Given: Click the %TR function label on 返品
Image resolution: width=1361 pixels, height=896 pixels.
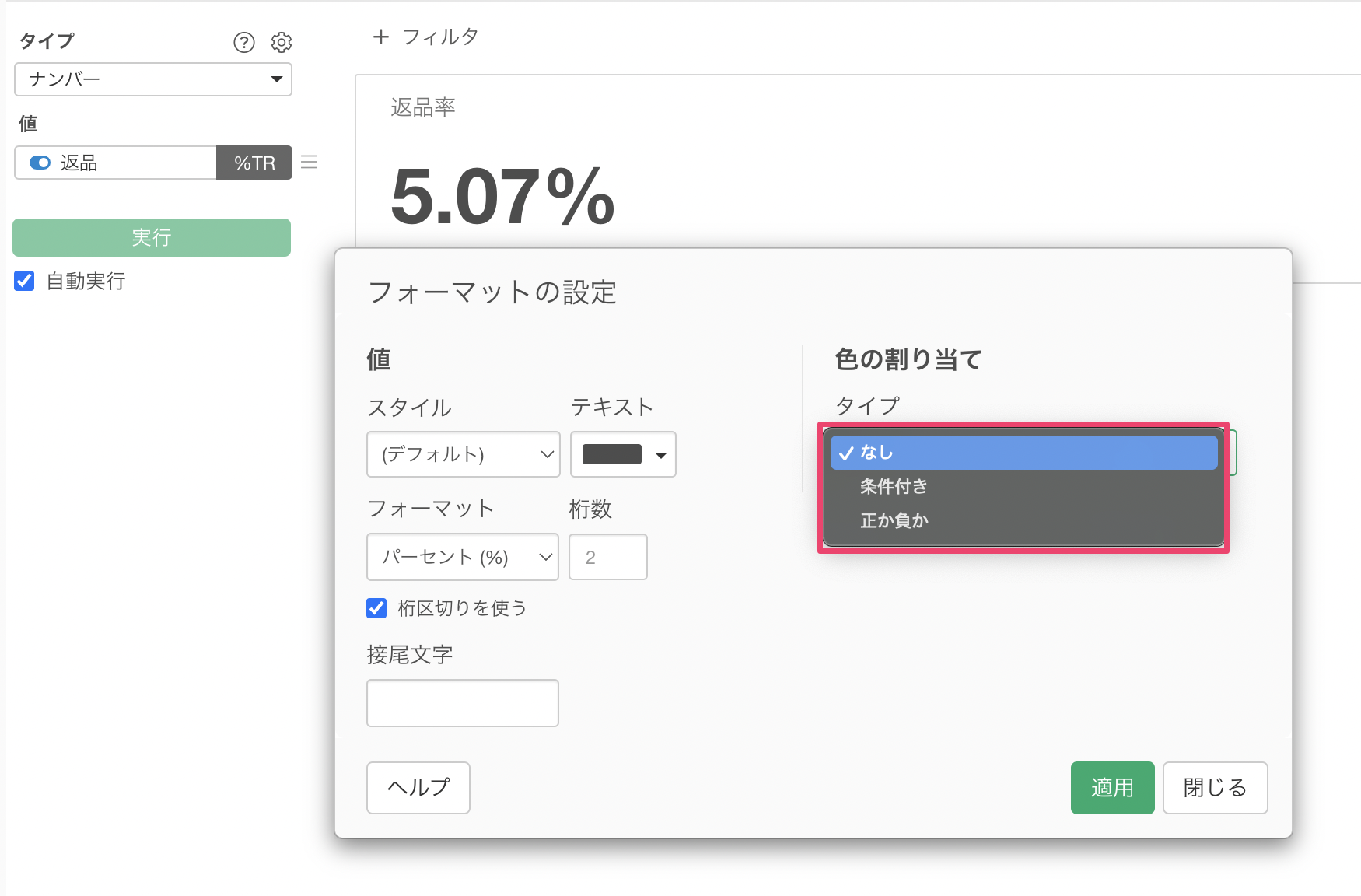Looking at the screenshot, I should click(x=254, y=163).
